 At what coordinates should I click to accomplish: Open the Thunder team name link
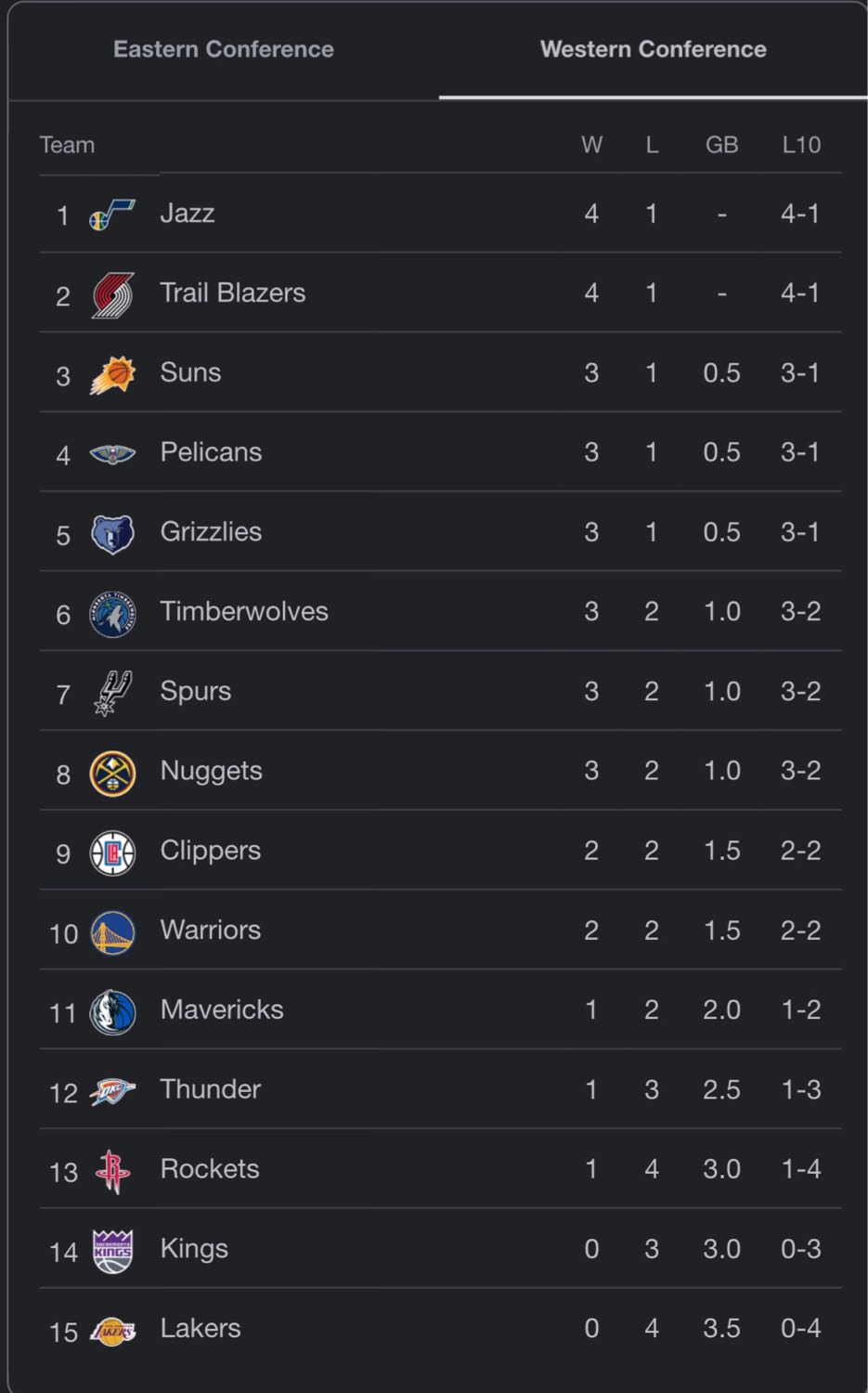point(211,1089)
